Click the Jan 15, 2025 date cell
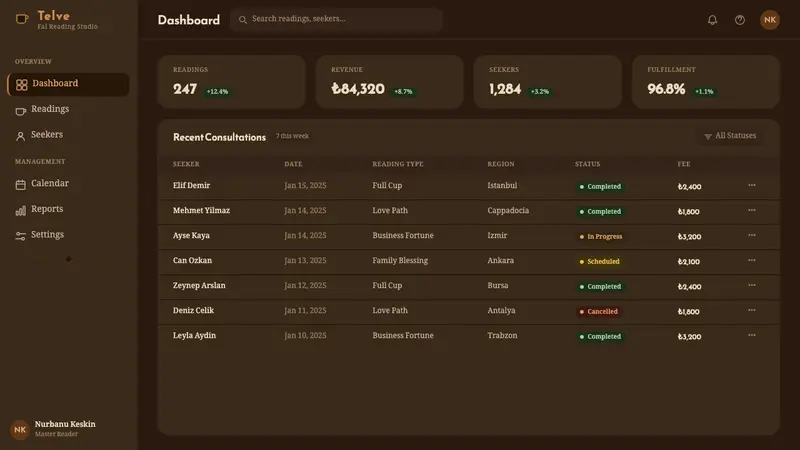The image size is (800, 450). [305, 185]
